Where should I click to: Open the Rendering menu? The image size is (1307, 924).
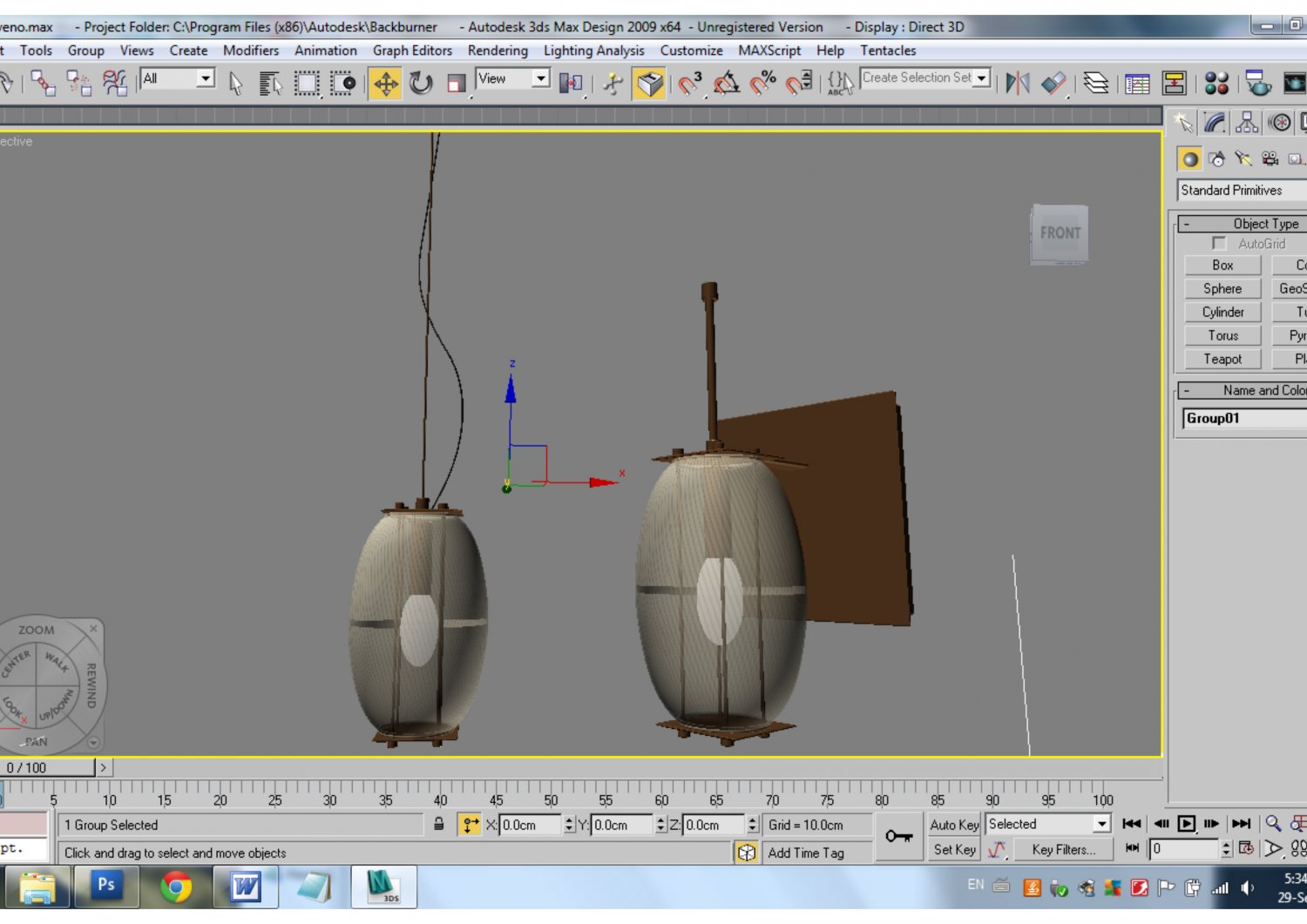click(498, 51)
